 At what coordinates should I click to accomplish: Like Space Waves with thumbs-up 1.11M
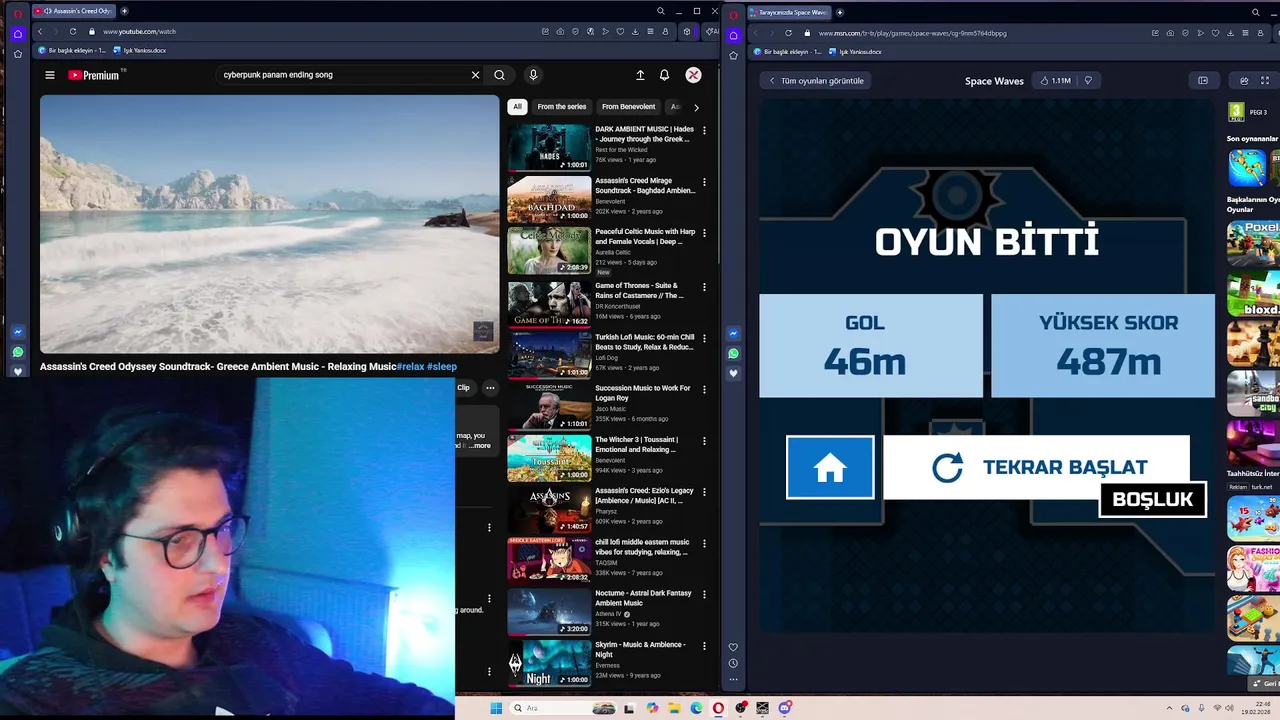tap(1055, 81)
